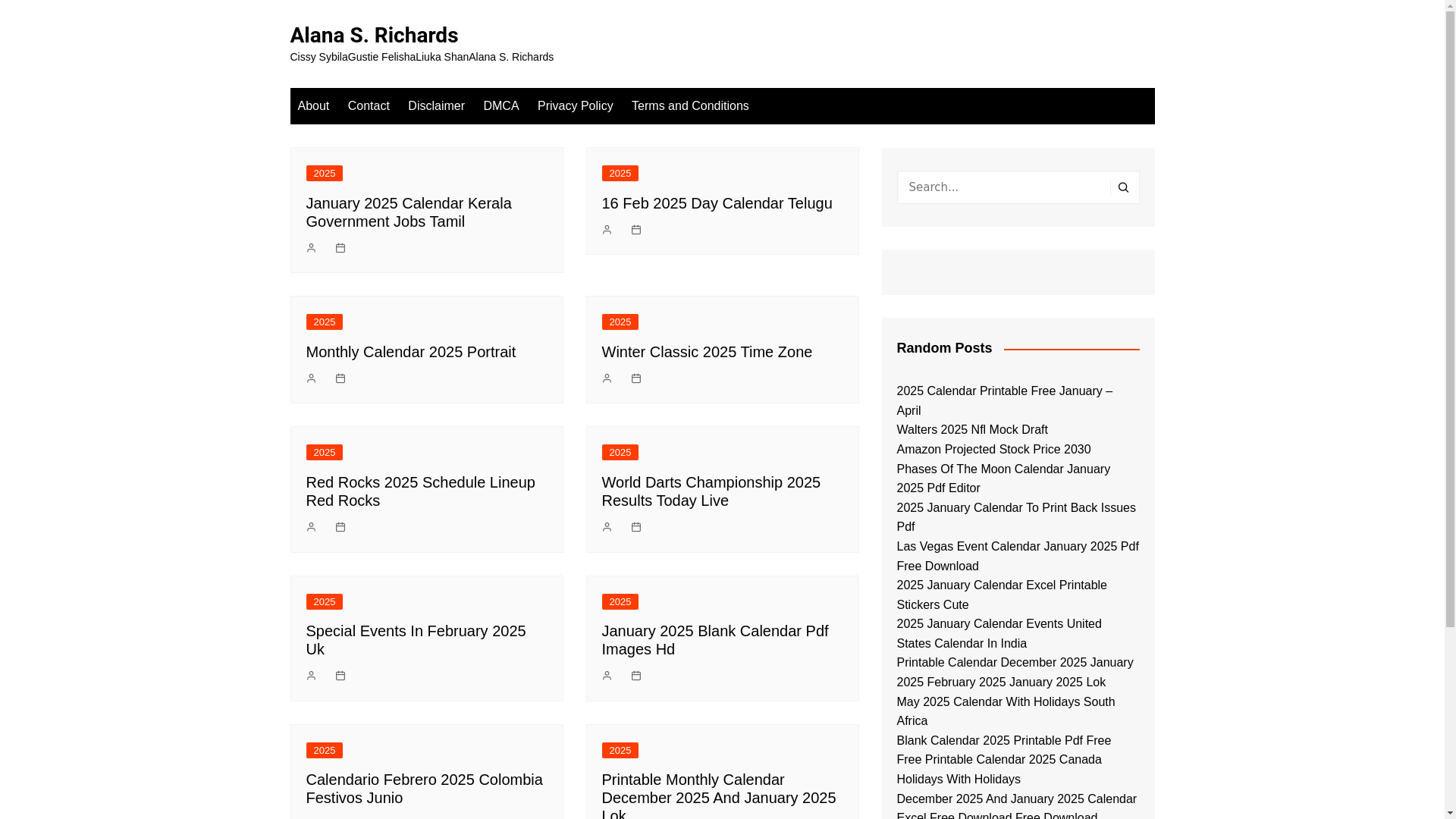
Task: Click author icon under Monthly Calendar 2025 Portrait
Action: tap(311, 378)
